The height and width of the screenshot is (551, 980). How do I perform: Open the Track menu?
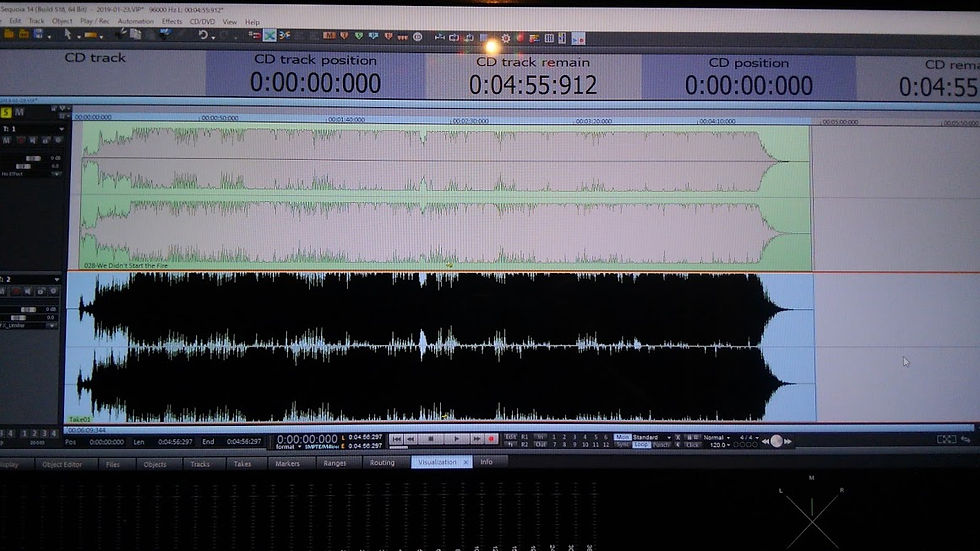36,21
